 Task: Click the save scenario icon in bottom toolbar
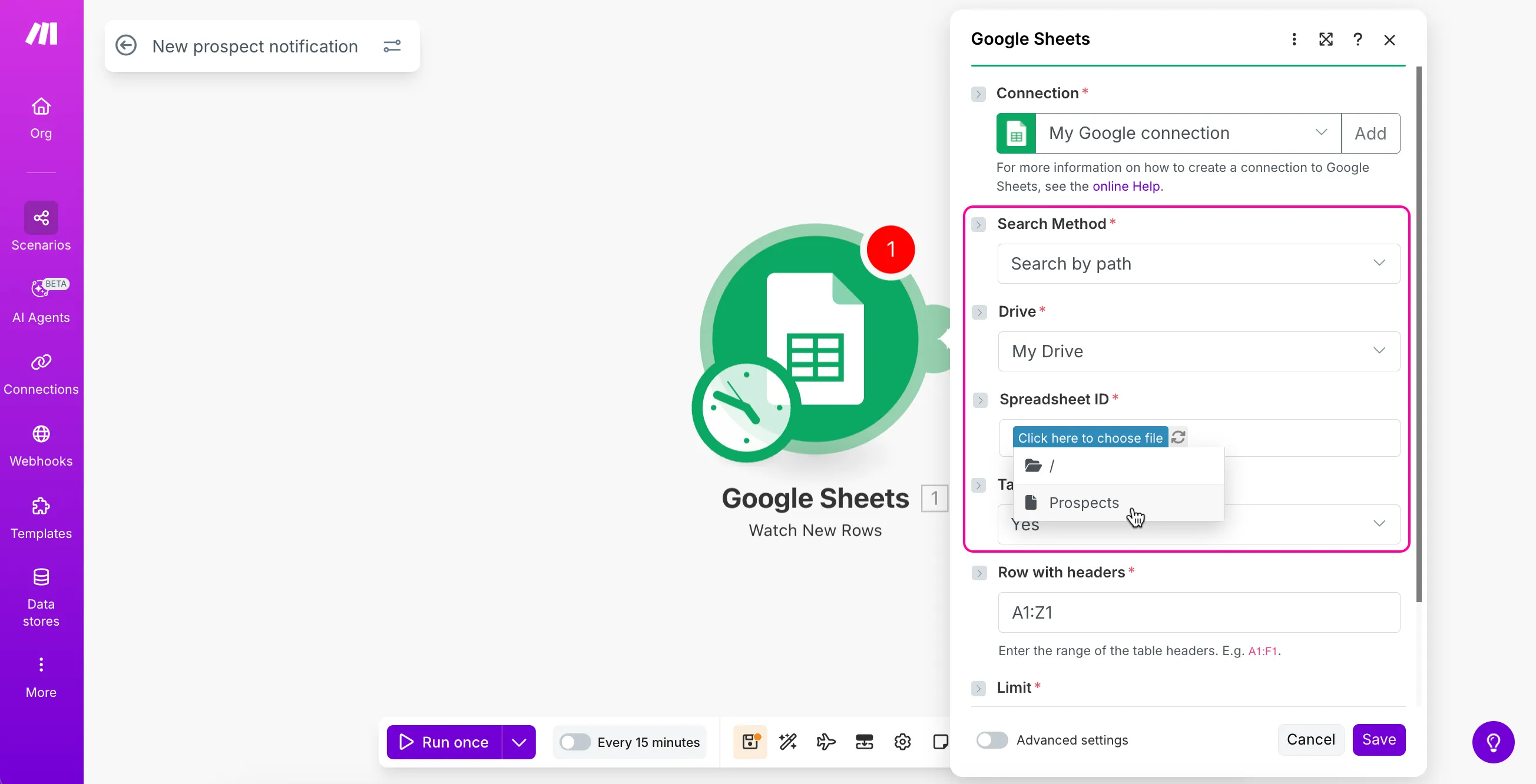coord(750,742)
